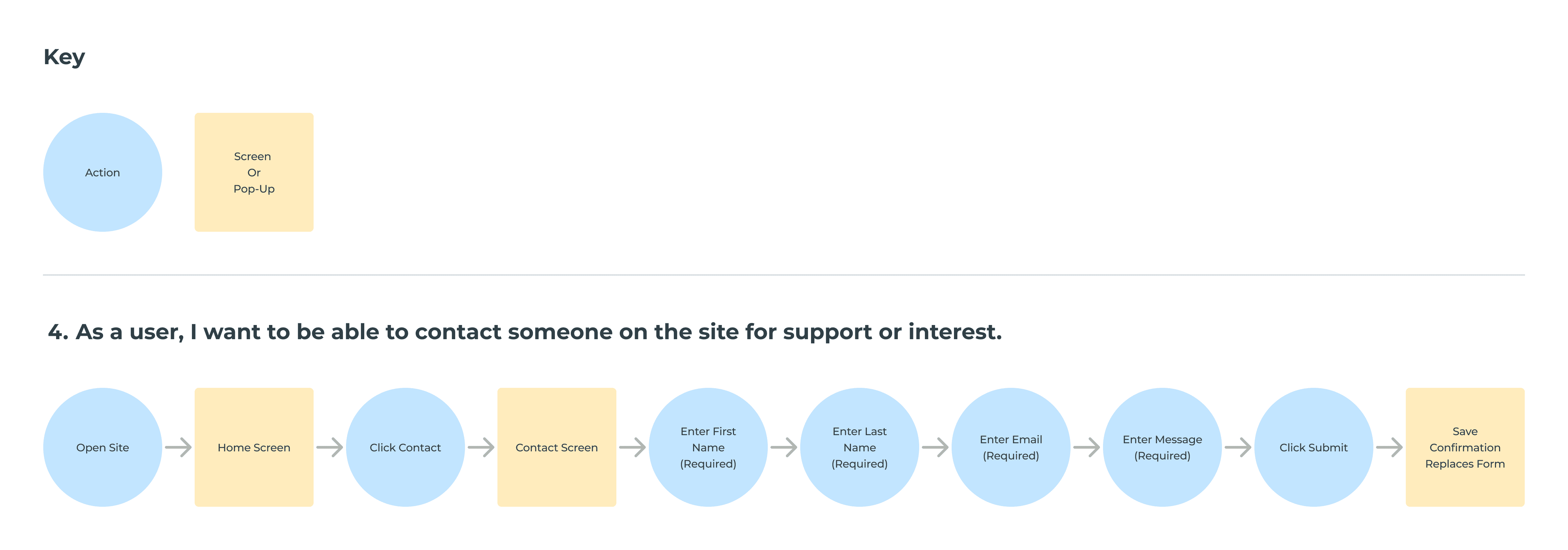The height and width of the screenshot is (550, 1568).
Task: Select the Screen Or Pop-Up square
Action: coord(254,172)
